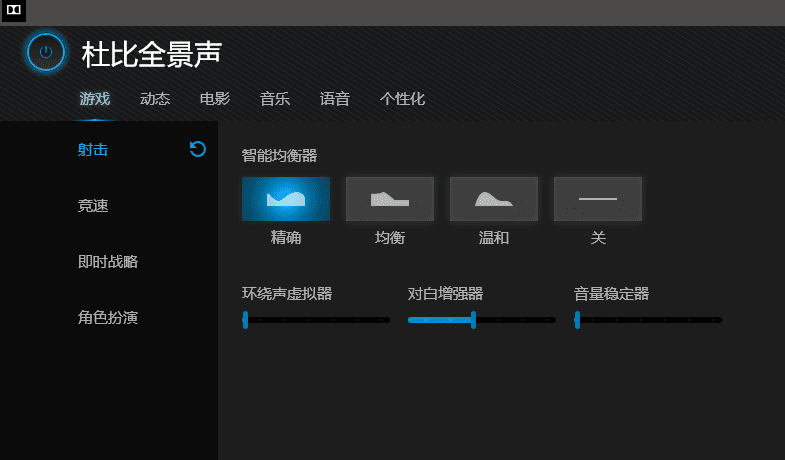Image resolution: width=785 pixels, height=460 pixels.
Task: Switch to the 动态 tab
Action: [x=155, y=99]
